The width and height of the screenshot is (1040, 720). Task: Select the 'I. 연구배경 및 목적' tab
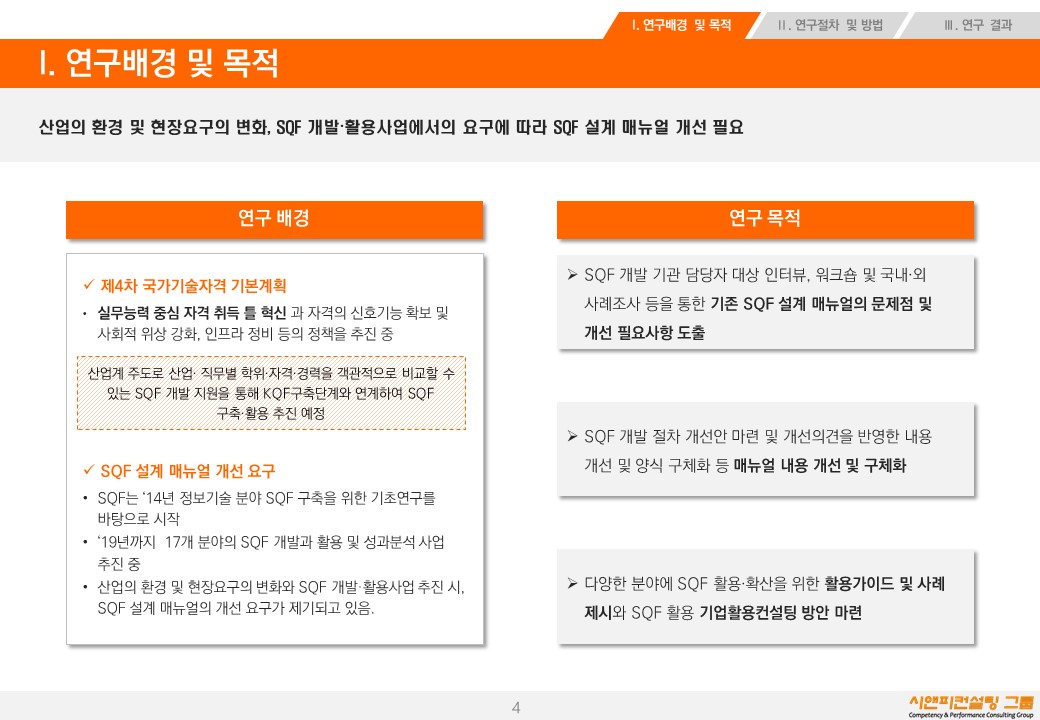pos(681,25)
